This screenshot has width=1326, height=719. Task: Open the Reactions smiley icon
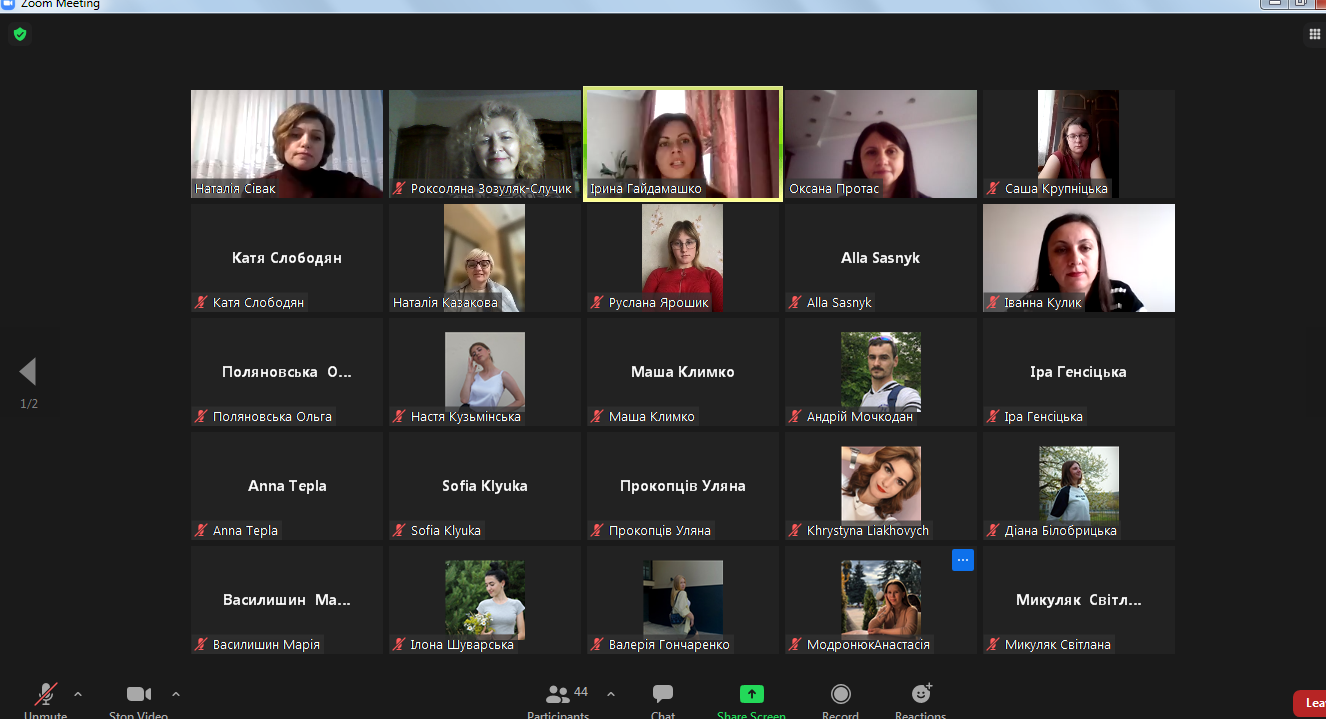click(922, 693)
